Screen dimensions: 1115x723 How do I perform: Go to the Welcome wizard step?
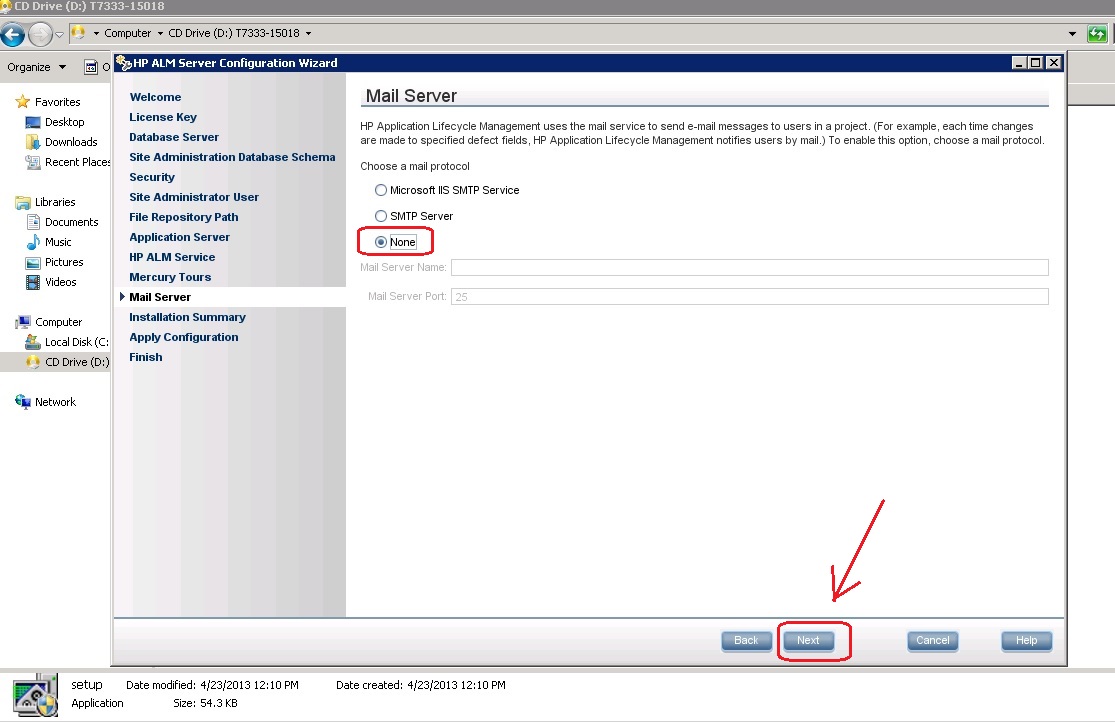pyautogui.click(x=155, y=97)
